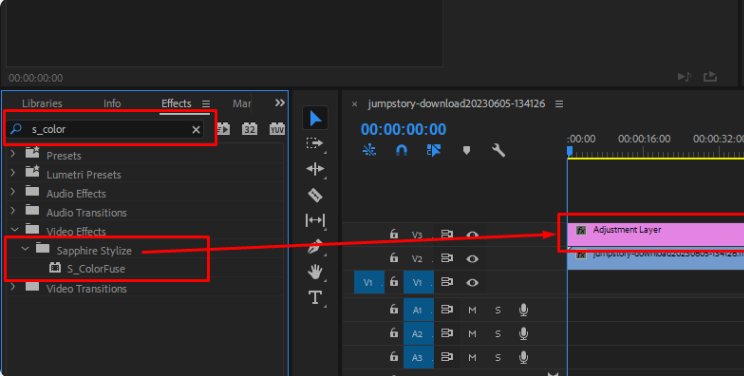Select the Ripple Edit tool
Screen dimensions: 744x376
pyautogui.click(x=315, y=169)
